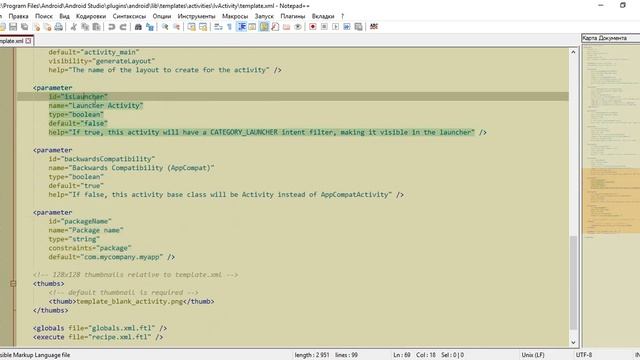
Task: Click the recipe.xml.ftl line
Action: tap(98, 337)
